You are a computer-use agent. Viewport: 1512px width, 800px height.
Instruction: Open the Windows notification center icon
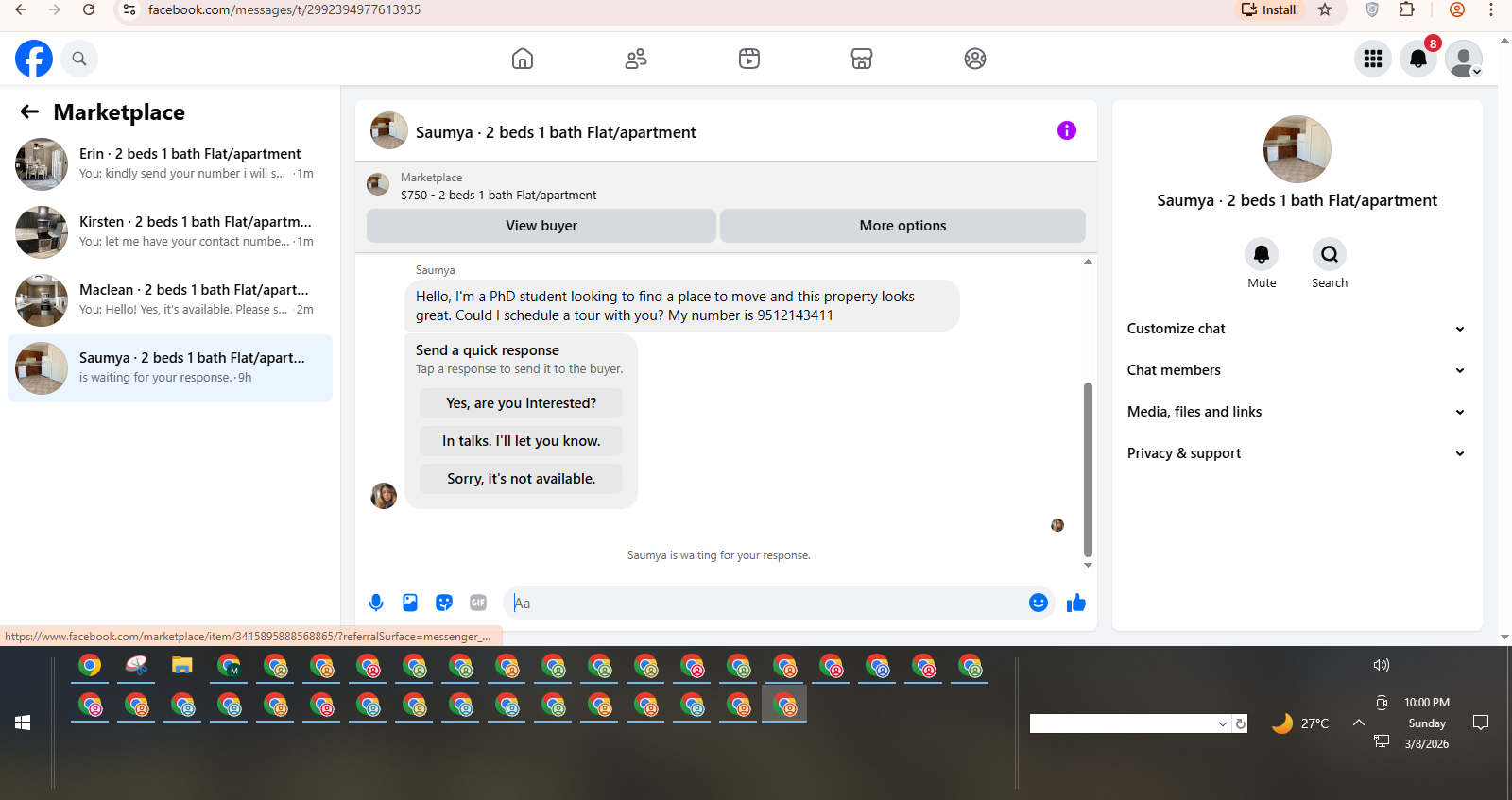pos(1481,723)
